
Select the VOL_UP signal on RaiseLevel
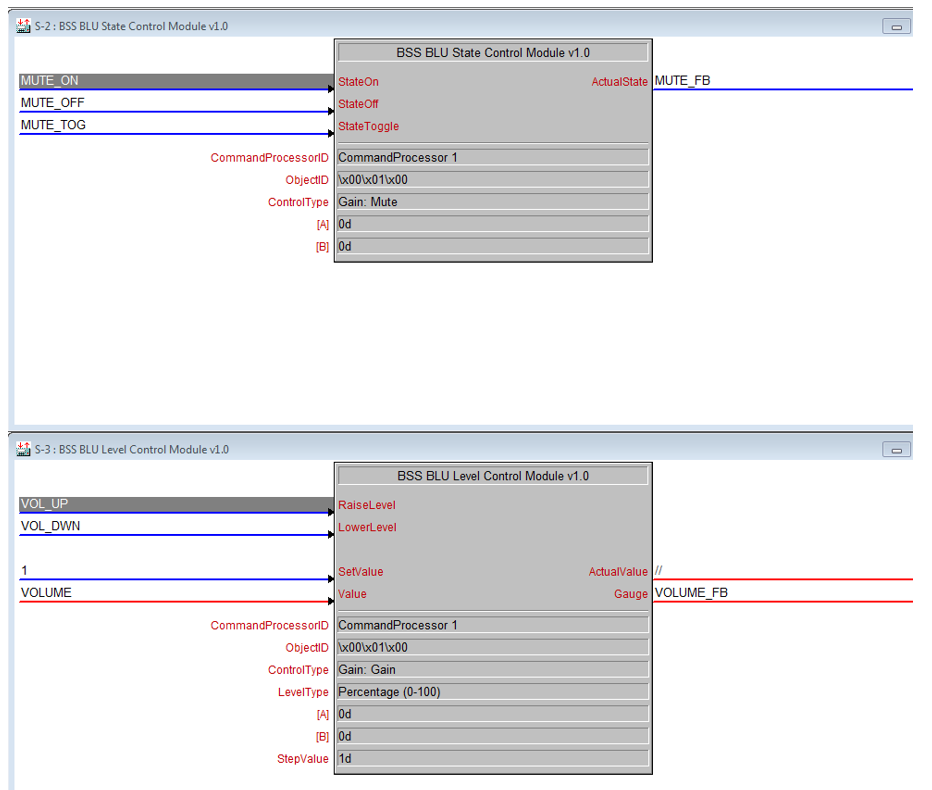pos(45,504)
